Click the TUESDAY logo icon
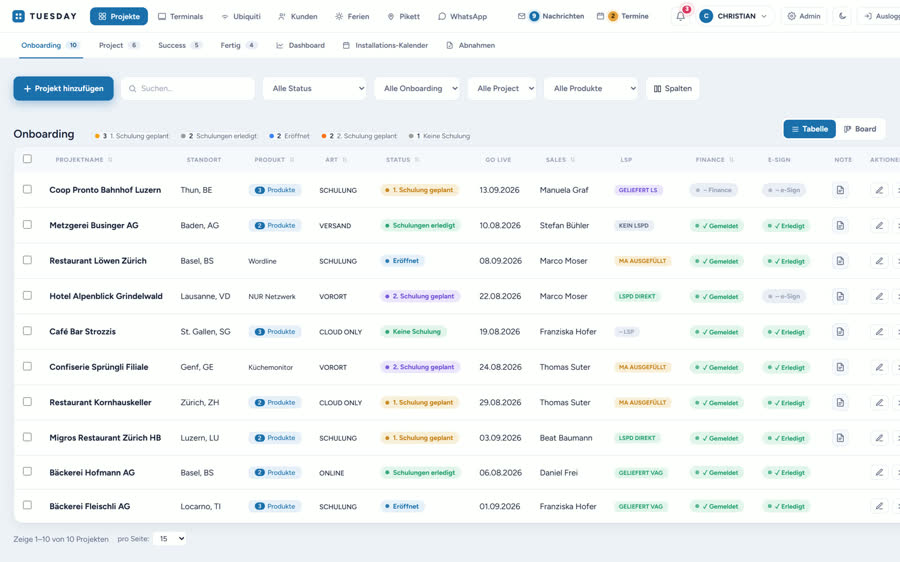Viewport: 900px width, 562px height. (18, 16)
